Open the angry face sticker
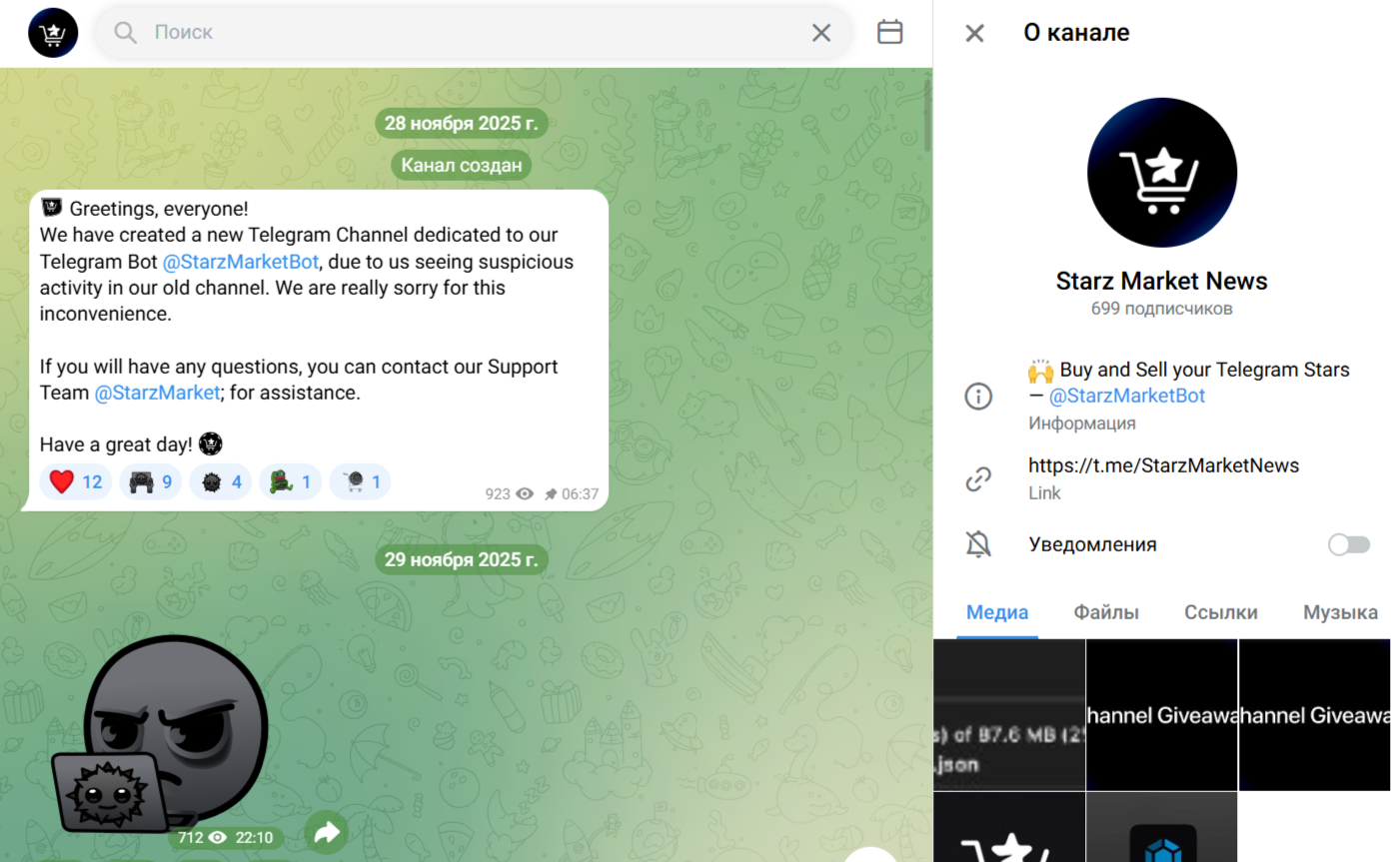 coord(161,734)
